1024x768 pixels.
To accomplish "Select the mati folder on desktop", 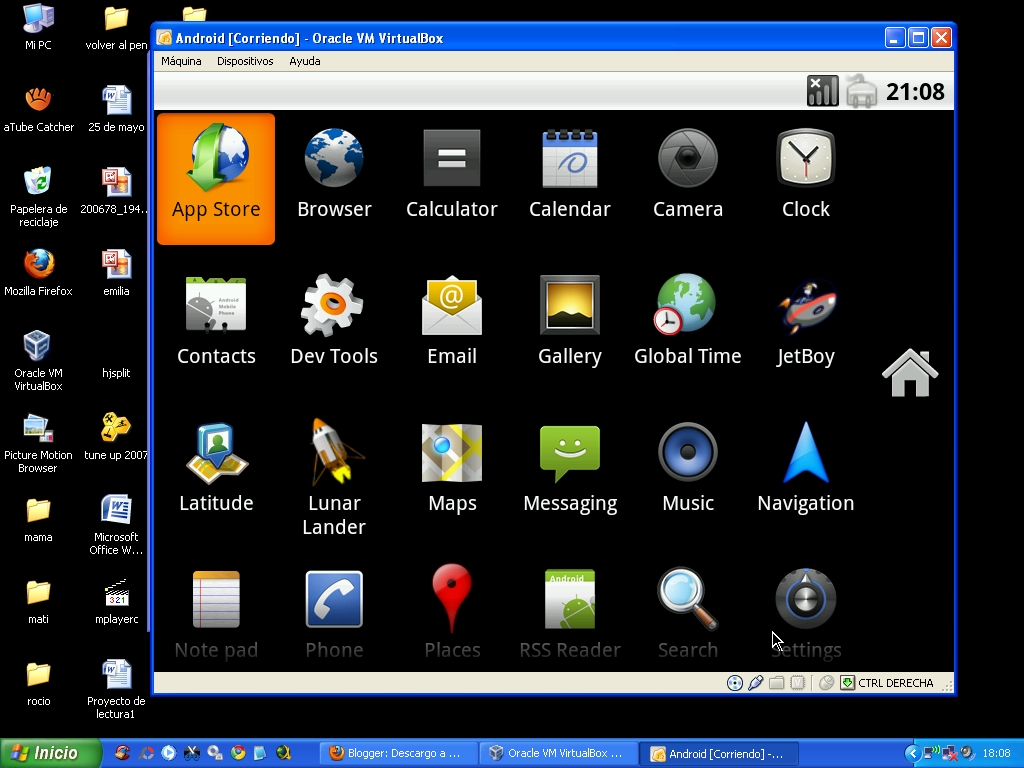I will (x=38, y=601).
